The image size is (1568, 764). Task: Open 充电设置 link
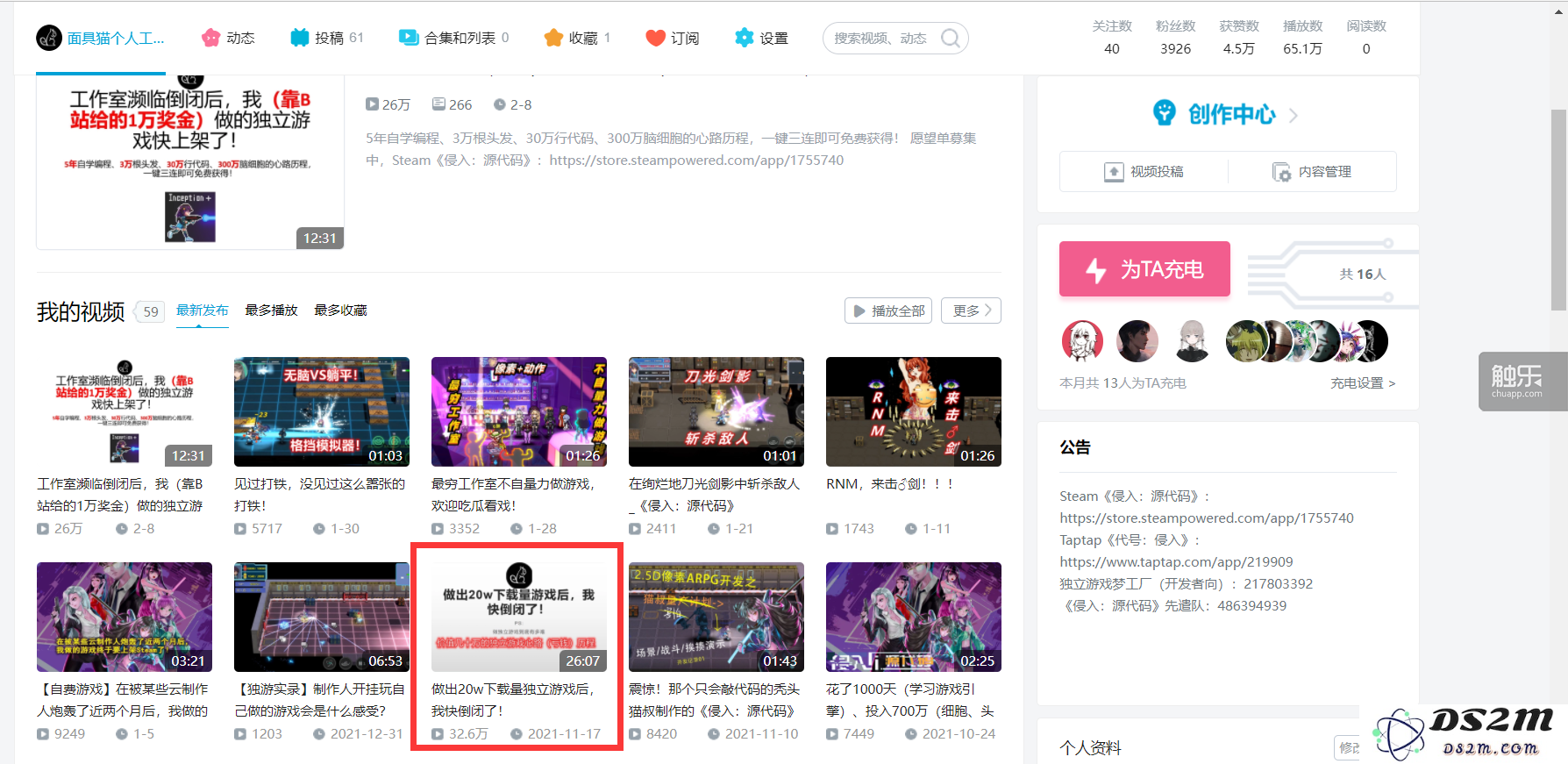coord(1363,383)
